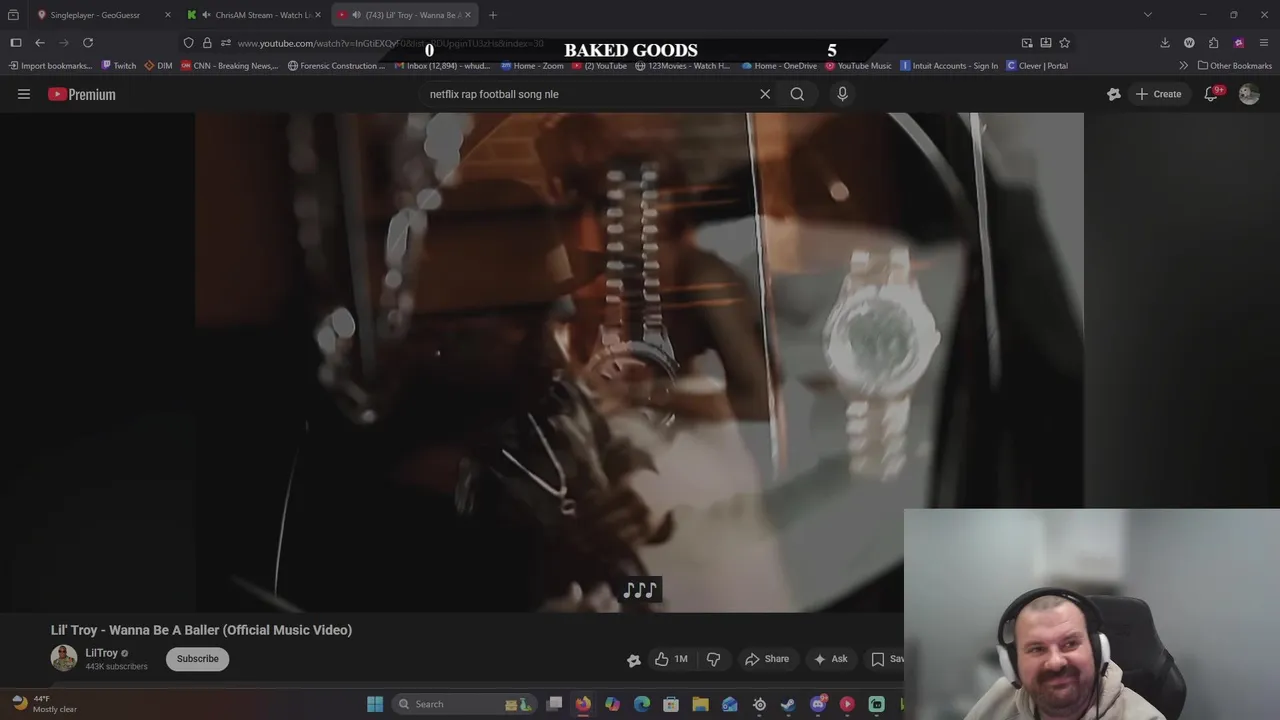Expand the list all tabs chevron
1280x720 pixels.
click(x=1147, y=15)
